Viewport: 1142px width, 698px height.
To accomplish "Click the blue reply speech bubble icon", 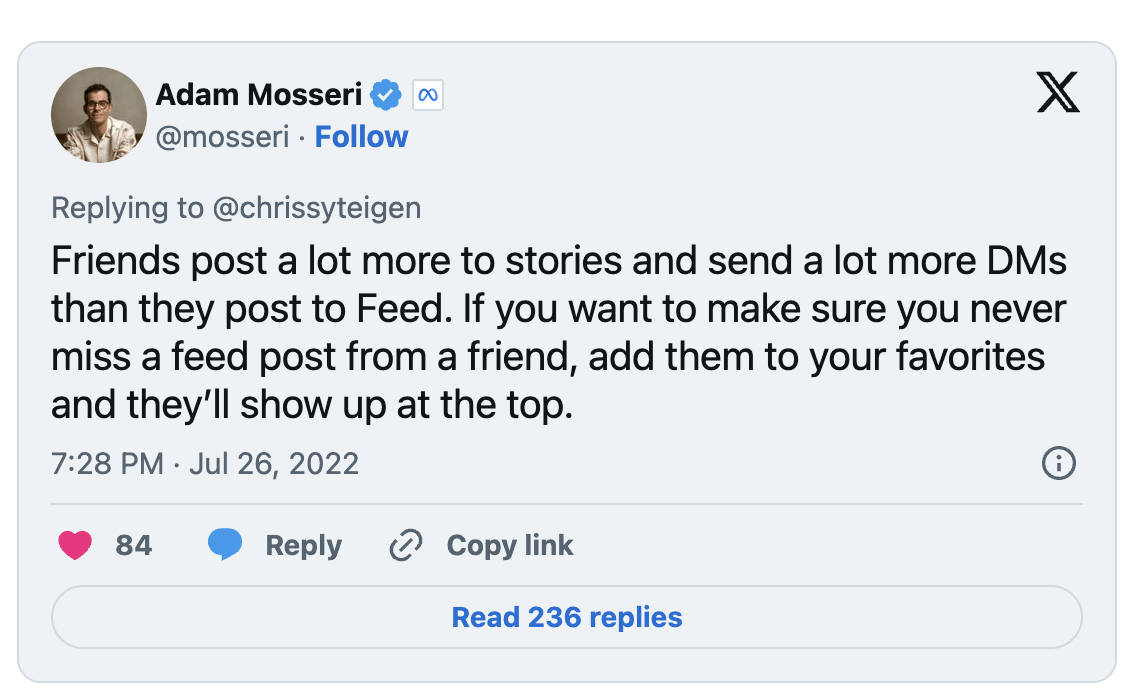I will pyautogui.click(x=225, y=545).
